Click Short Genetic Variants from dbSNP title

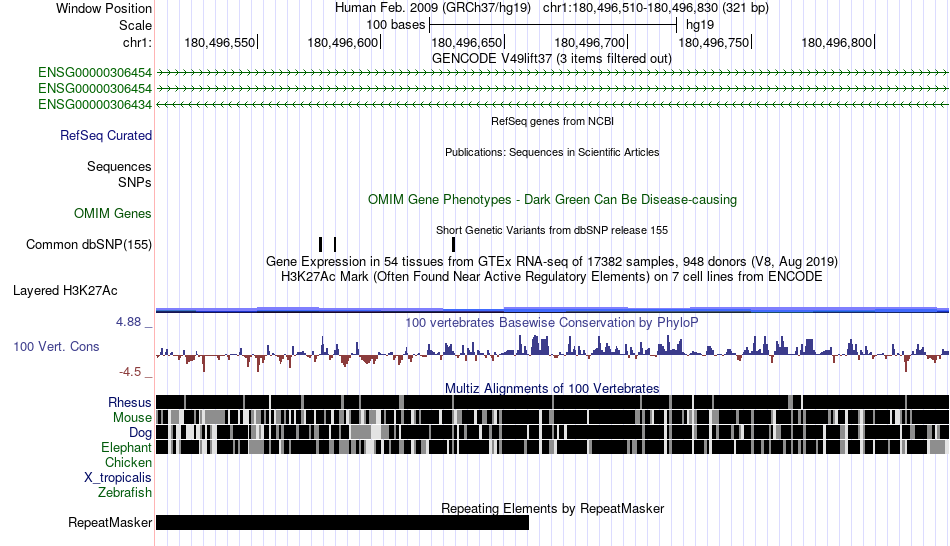tap(552, 230)
